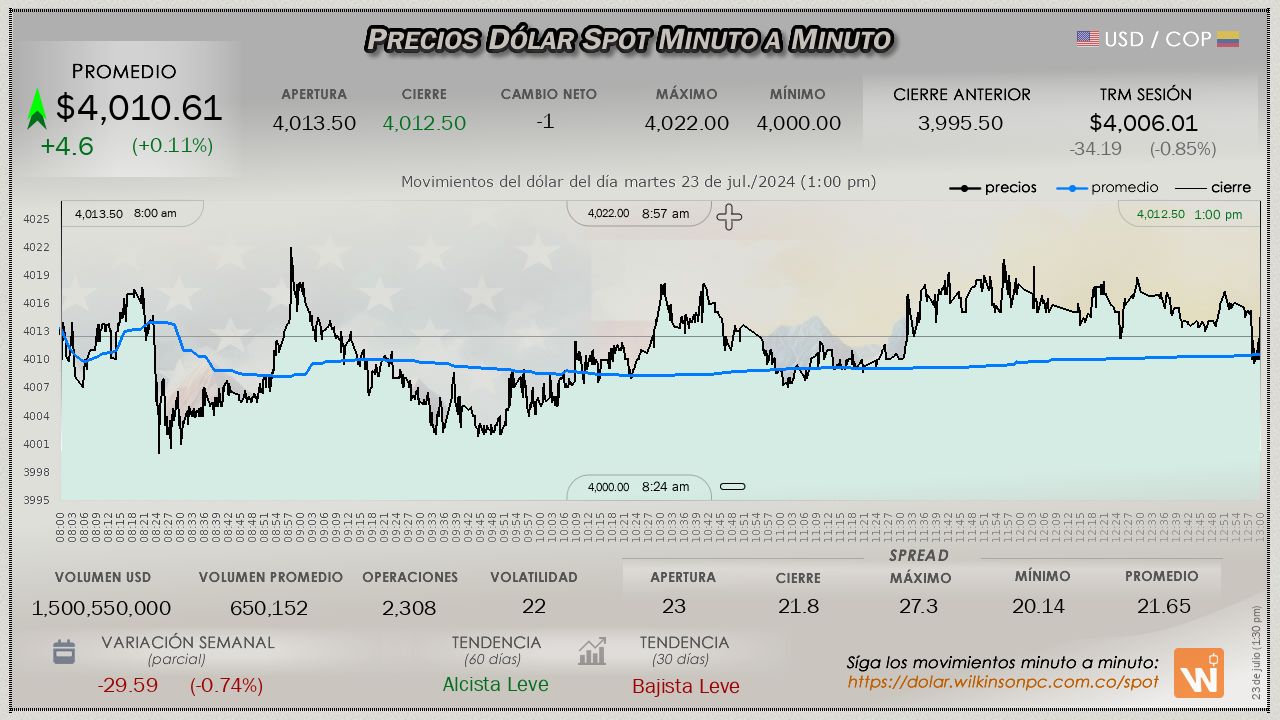The image size is (1280, 720).
Task: Open the dolar.wilkinsonpc.com.co/spot link
Action: 1002,682
